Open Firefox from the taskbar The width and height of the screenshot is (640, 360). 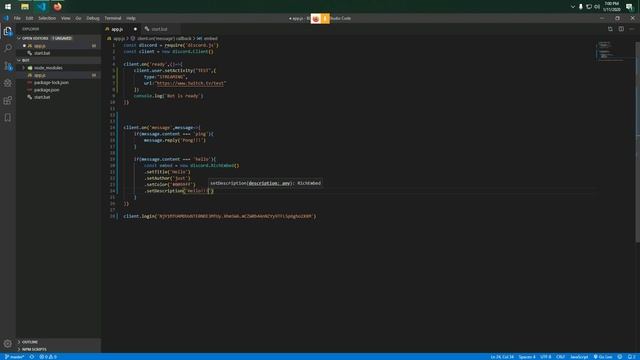[58, 7]
